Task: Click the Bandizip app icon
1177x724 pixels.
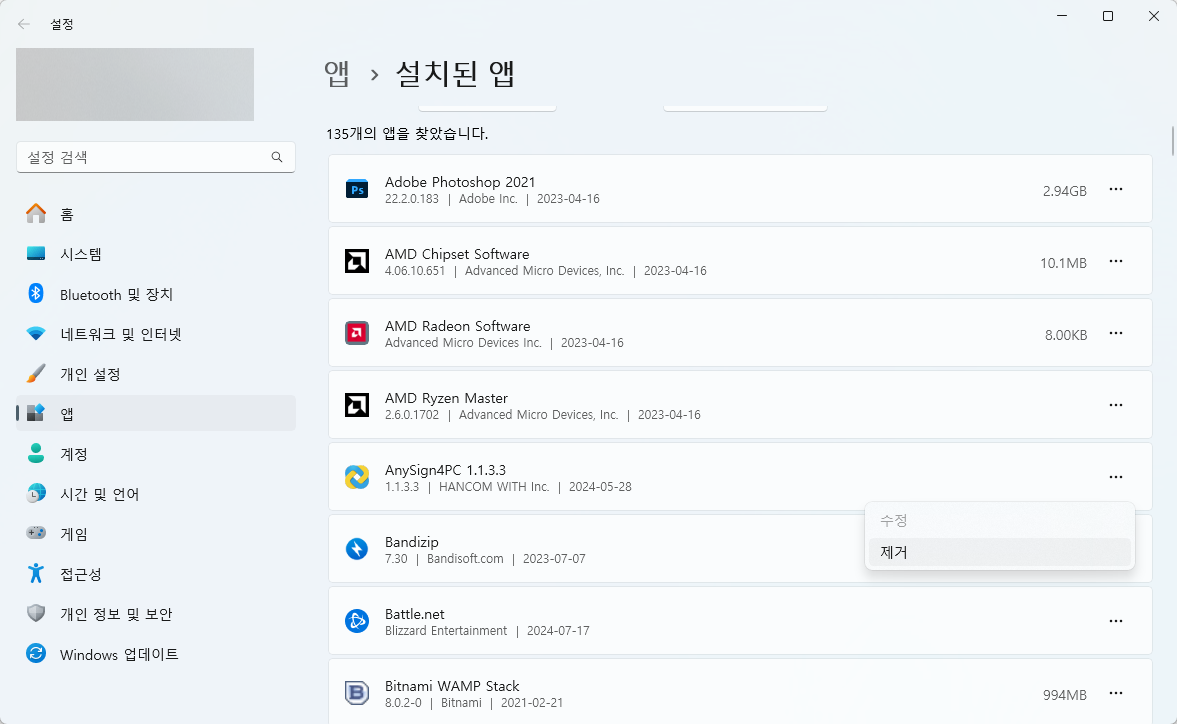Action: tap(357, 549)
